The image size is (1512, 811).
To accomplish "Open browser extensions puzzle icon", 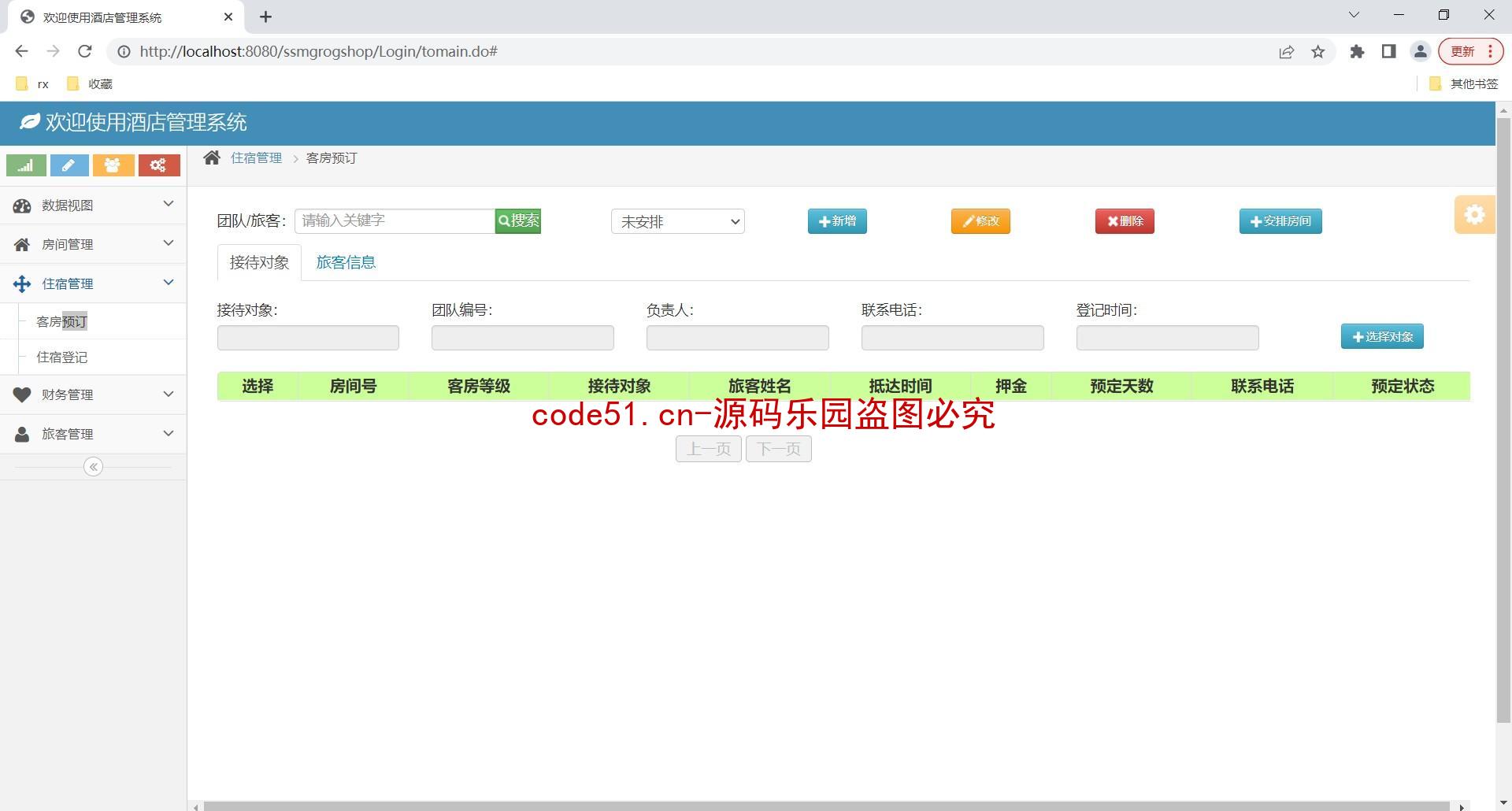I will tap(1357, 51).
